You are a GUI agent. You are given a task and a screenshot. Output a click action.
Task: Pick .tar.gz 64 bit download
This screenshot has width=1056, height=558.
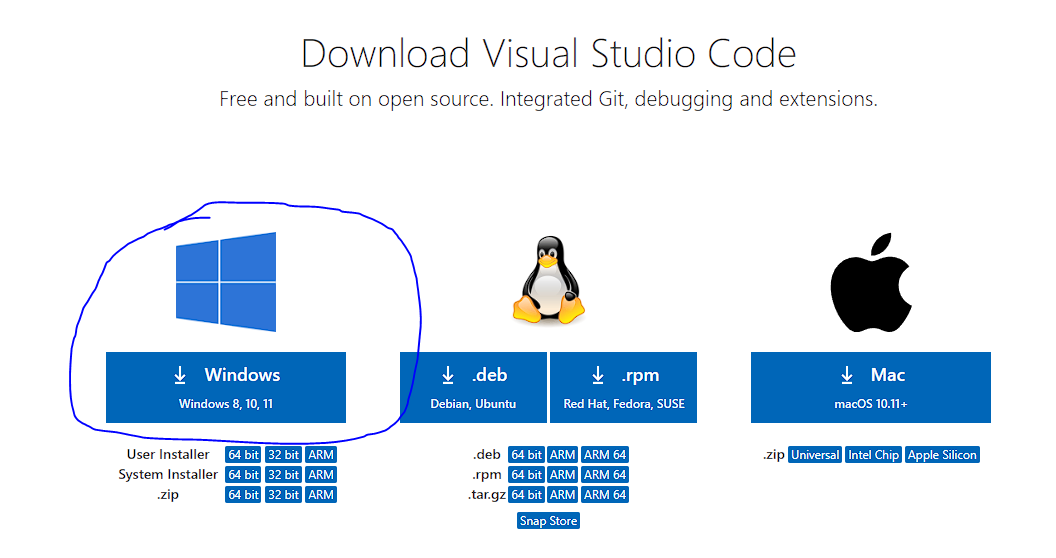(526, 495)
